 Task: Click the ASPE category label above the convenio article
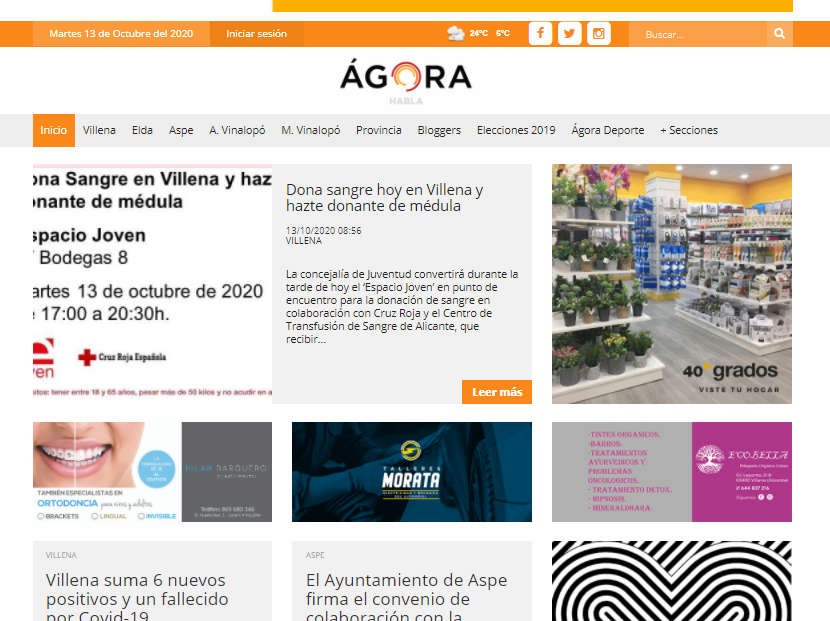[315, 555]
